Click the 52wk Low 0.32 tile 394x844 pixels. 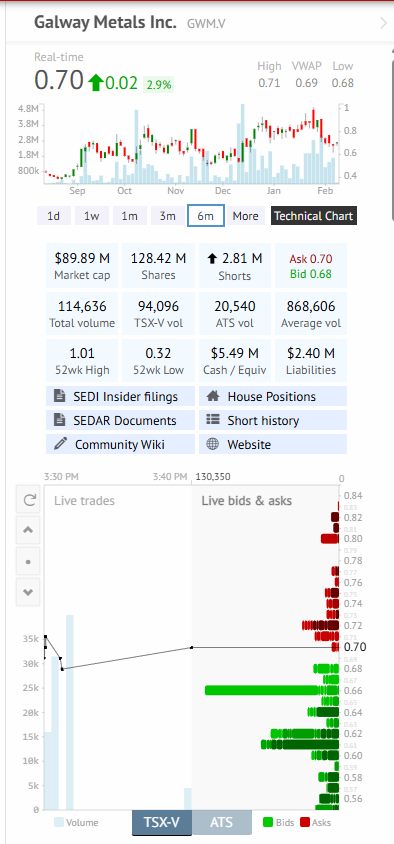coord(158,361)
